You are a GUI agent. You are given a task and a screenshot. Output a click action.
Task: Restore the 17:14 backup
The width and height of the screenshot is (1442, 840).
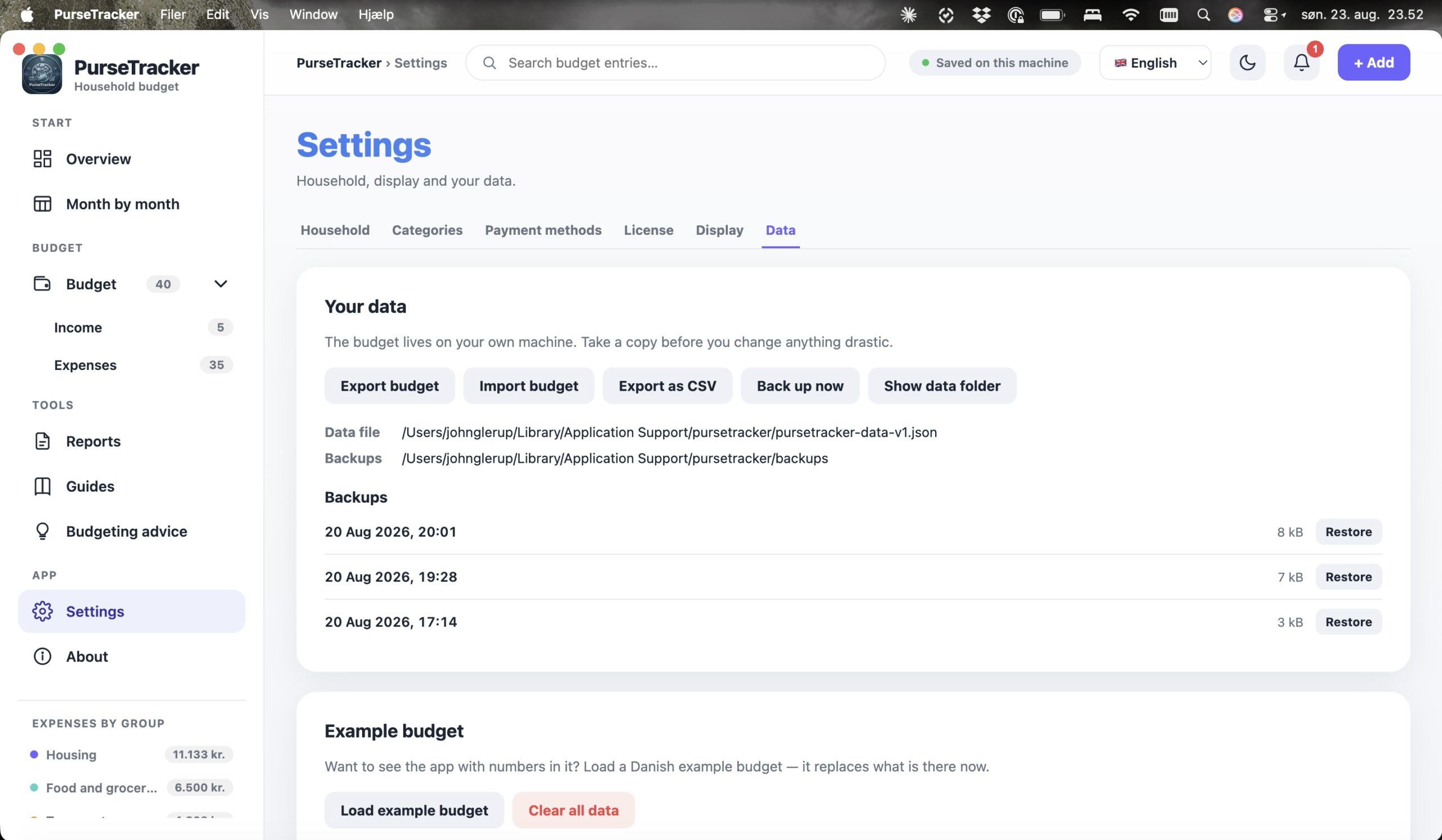pos(1348,622)
